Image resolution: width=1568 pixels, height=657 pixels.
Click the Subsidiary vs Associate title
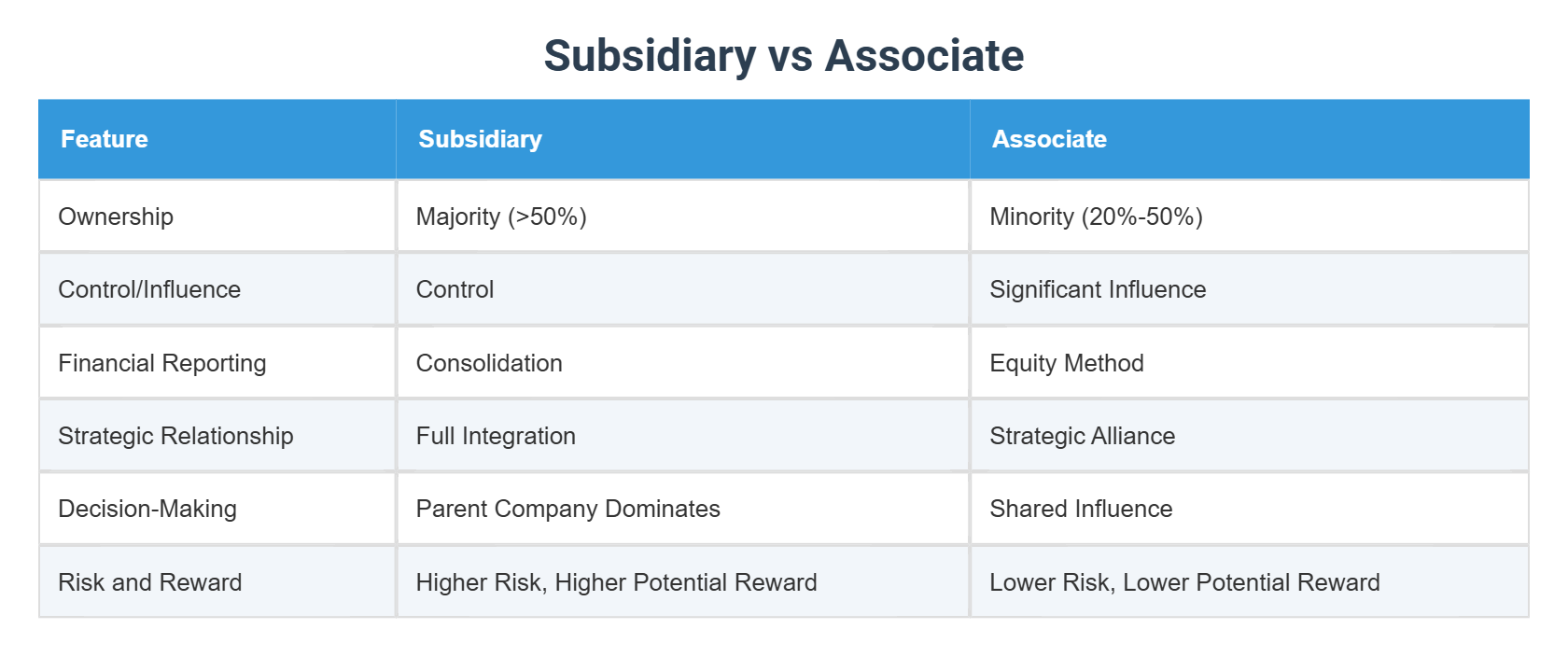tap(784, 56)
